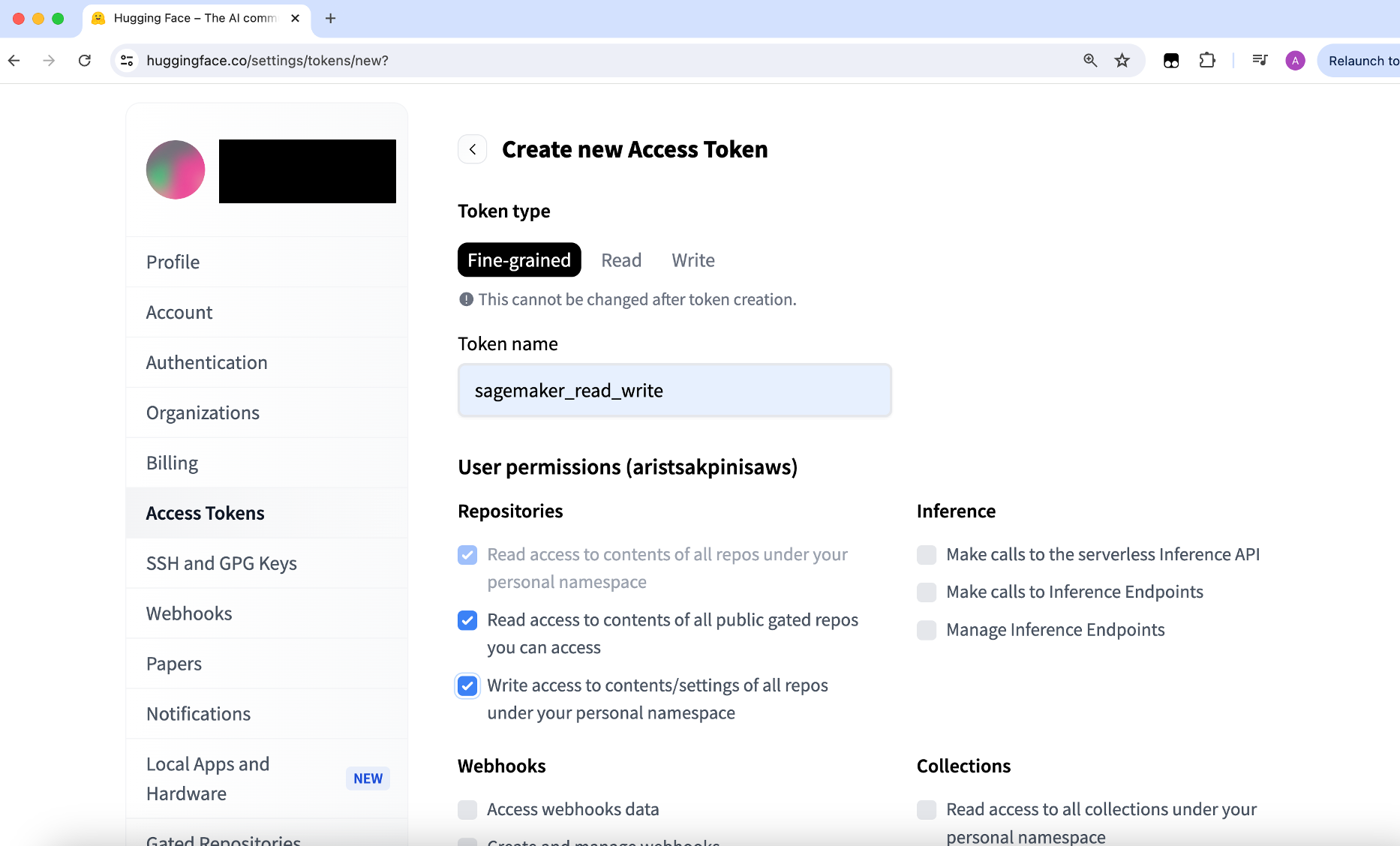Uncheck Read access to public gated repos

point(467,620)
